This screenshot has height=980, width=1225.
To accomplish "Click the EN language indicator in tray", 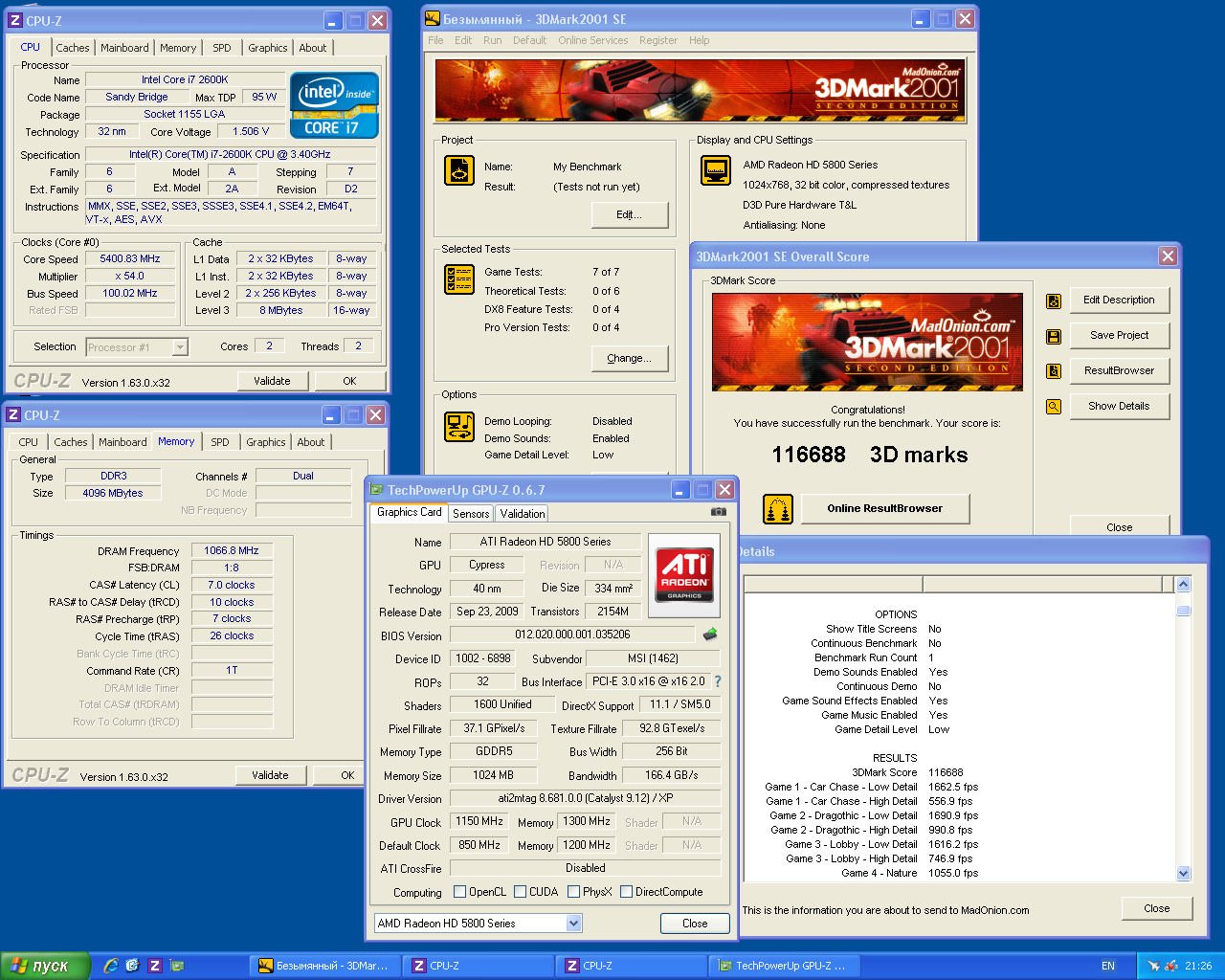I will point(1108,966).
